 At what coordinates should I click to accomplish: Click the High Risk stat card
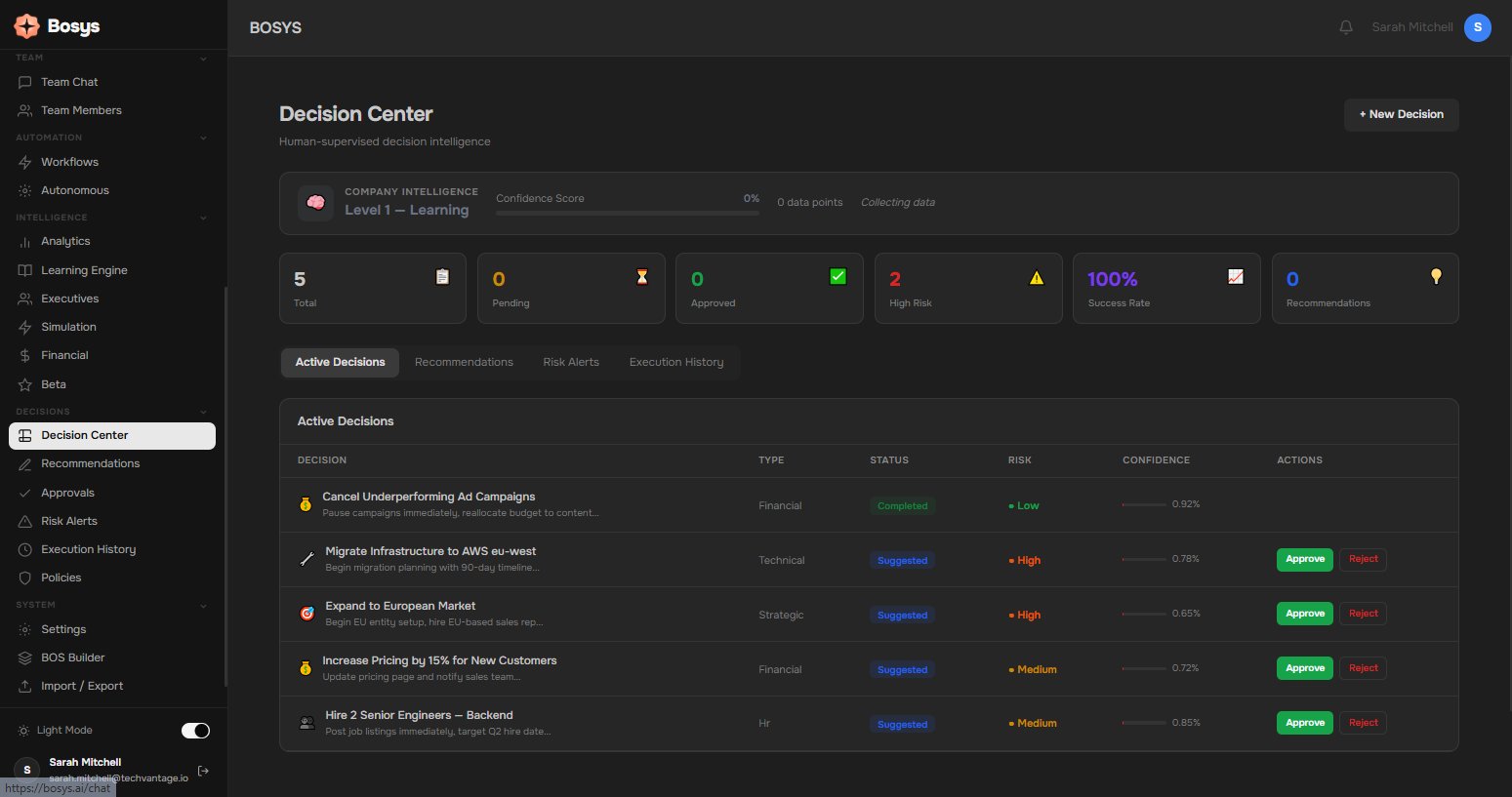(967, 288)
